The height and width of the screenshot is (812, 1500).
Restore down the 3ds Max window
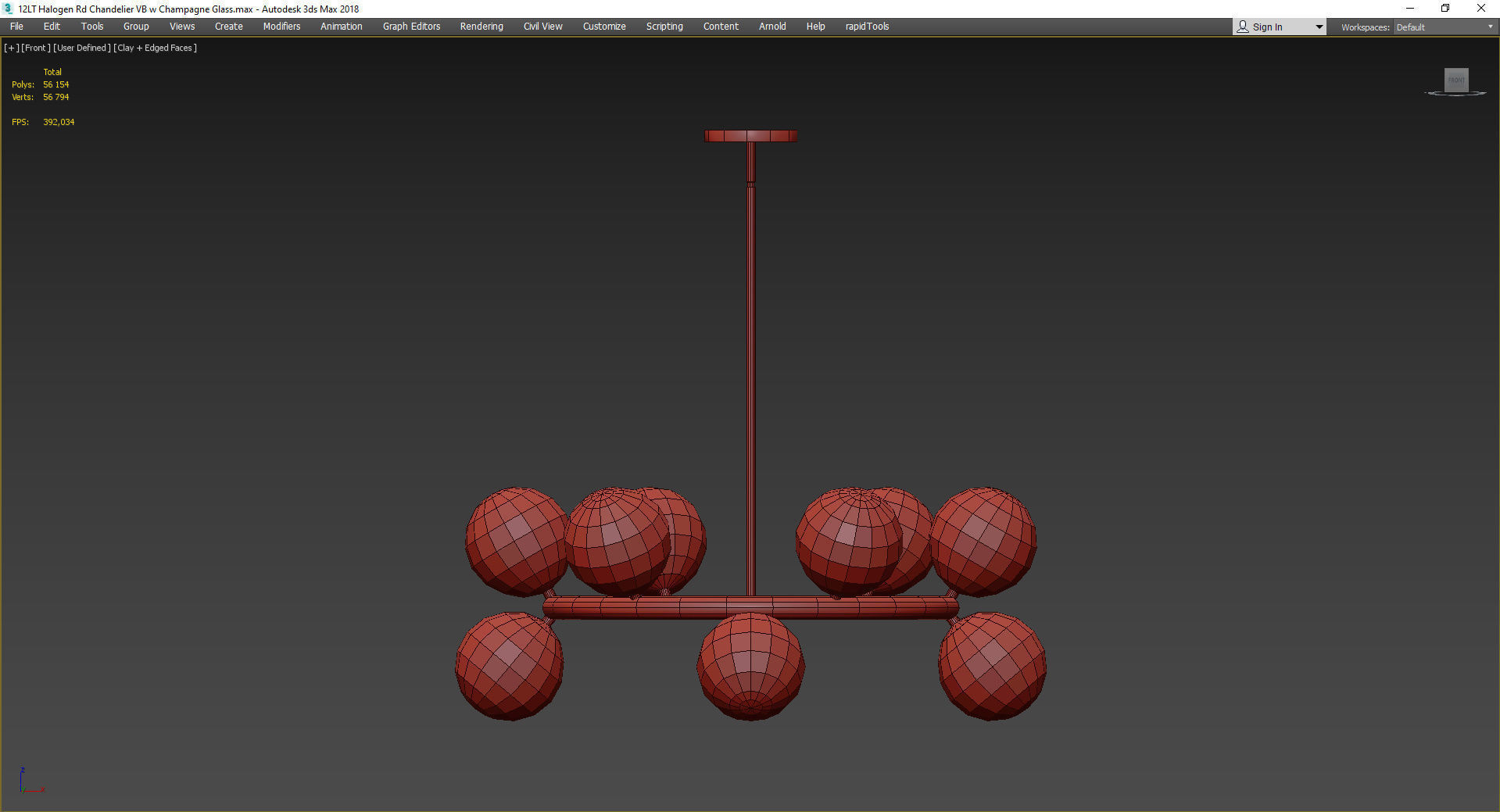coord(1445,9)
